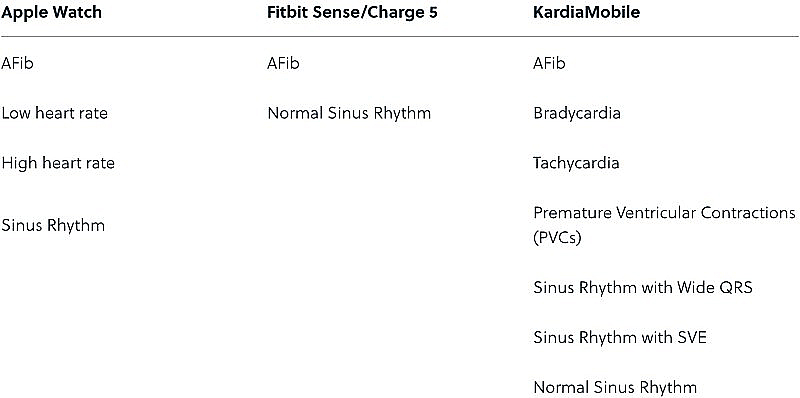Click Premature Ventricular Contractions text

click(x=664, y=213)
